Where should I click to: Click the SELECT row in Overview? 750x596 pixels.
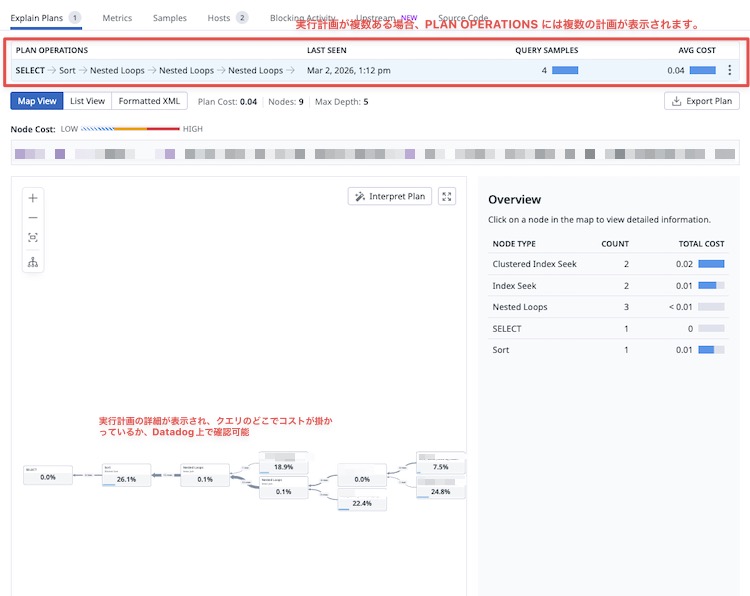pyautogui.click(x=608, y=329)
